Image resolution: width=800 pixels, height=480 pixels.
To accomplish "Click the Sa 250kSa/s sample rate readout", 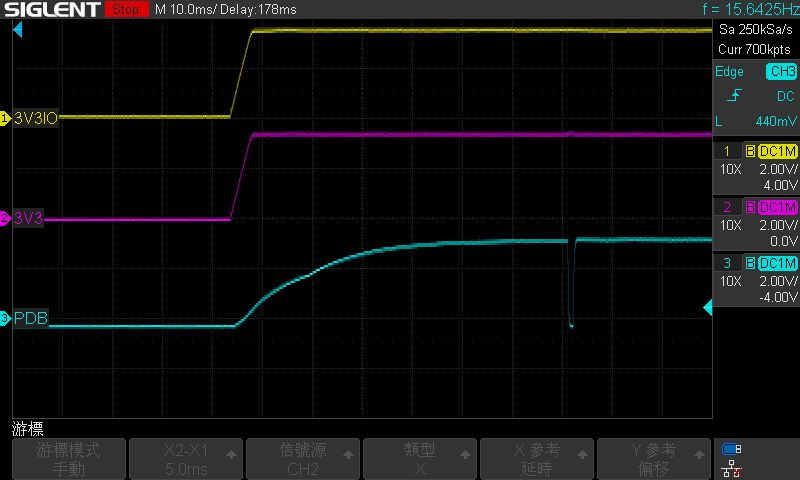I will 756,30.
